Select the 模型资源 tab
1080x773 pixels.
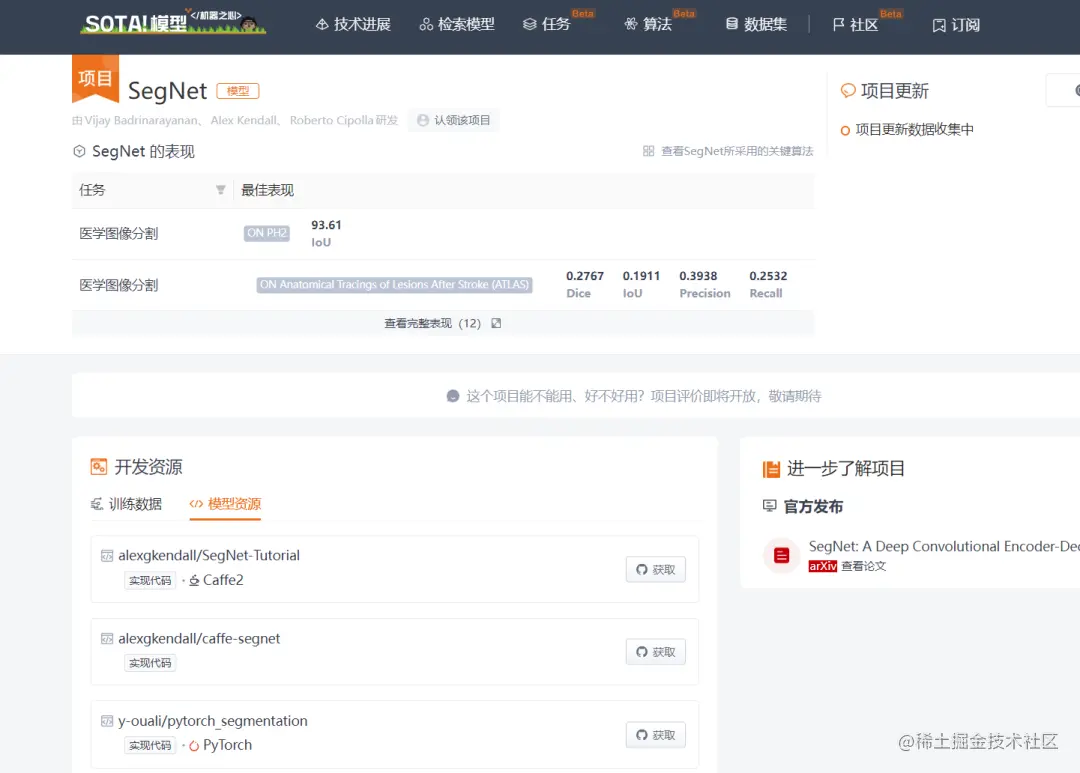(x=225, y=504)
